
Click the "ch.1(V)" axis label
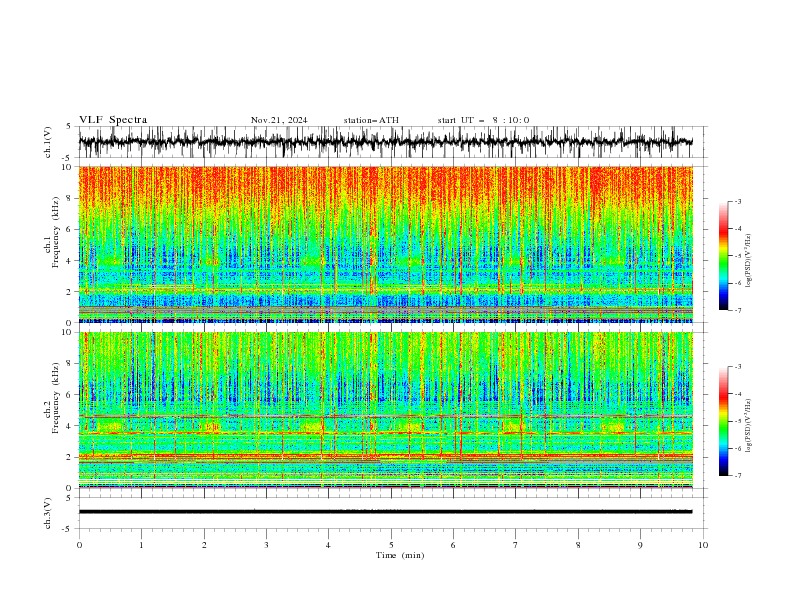coord(48,142)
